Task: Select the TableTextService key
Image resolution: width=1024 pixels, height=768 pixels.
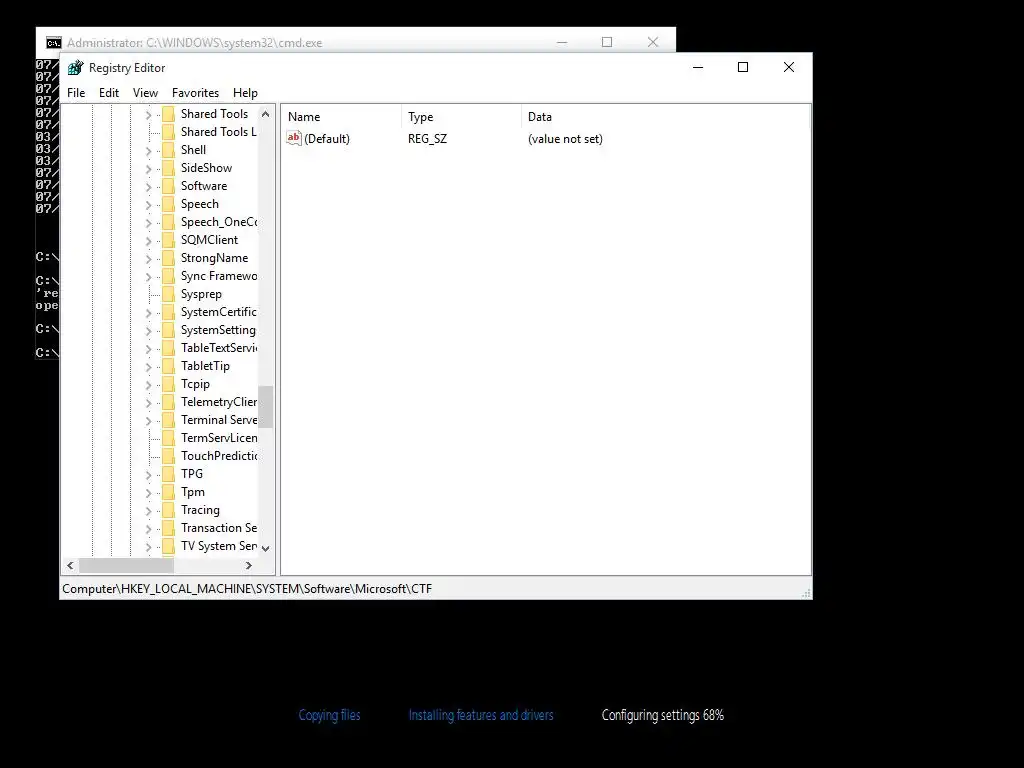Action: tap(219, 348)
